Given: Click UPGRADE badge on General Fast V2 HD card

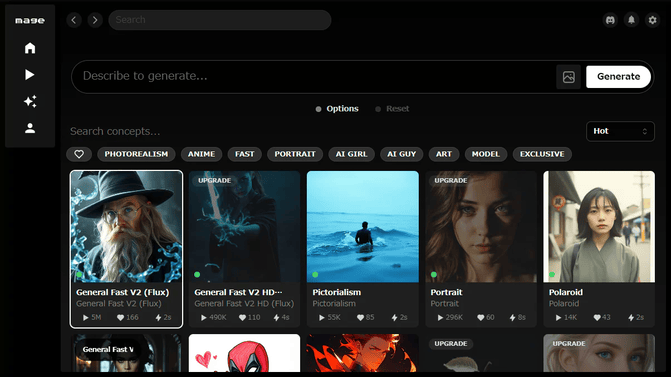Looking at the screenshot, I should tap(215, 181).
